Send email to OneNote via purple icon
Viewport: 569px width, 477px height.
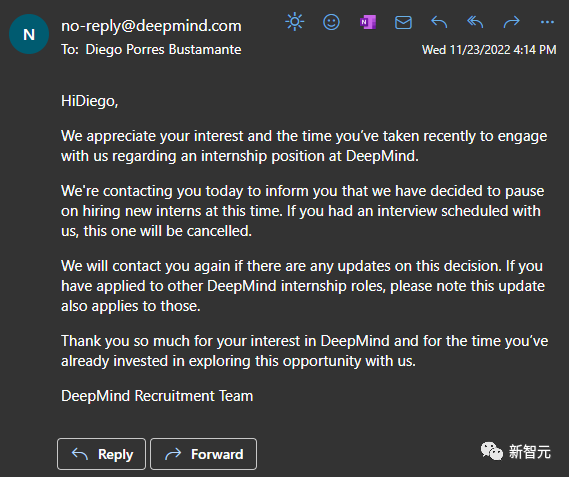click(368, 22)
